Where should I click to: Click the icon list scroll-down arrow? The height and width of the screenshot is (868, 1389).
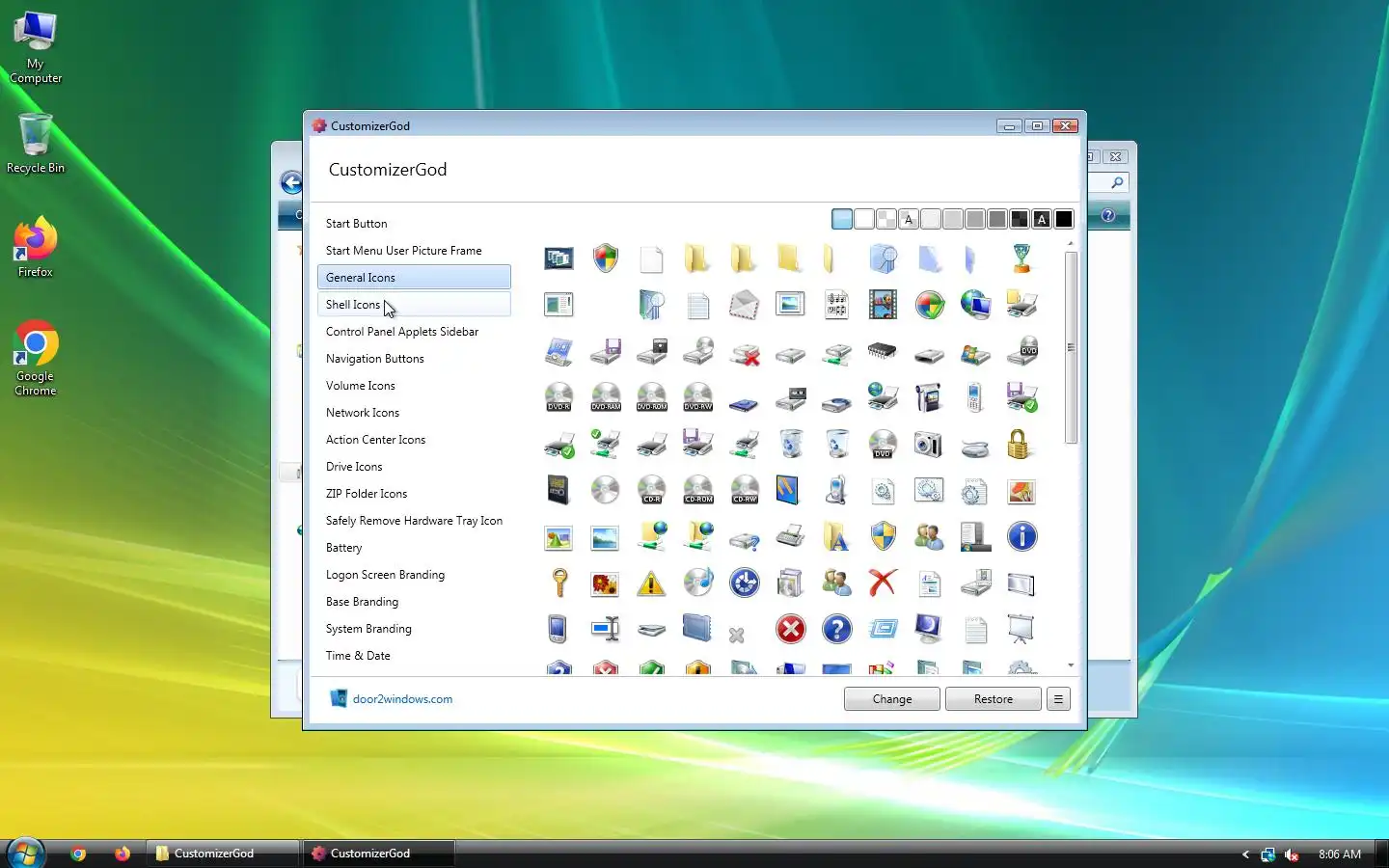coord(1071,665)
